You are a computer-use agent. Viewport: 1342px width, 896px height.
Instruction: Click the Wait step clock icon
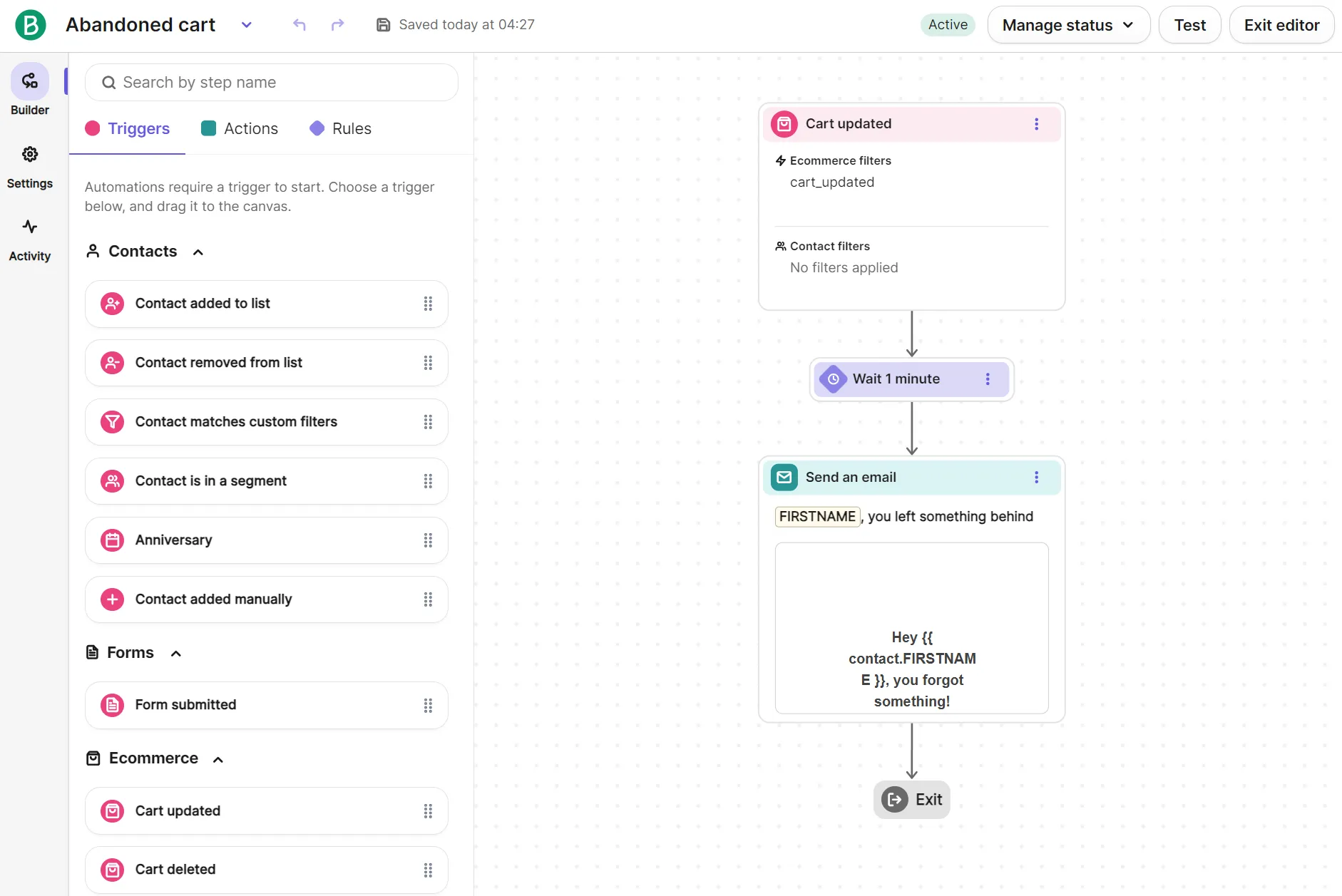[x=833, y=379]
